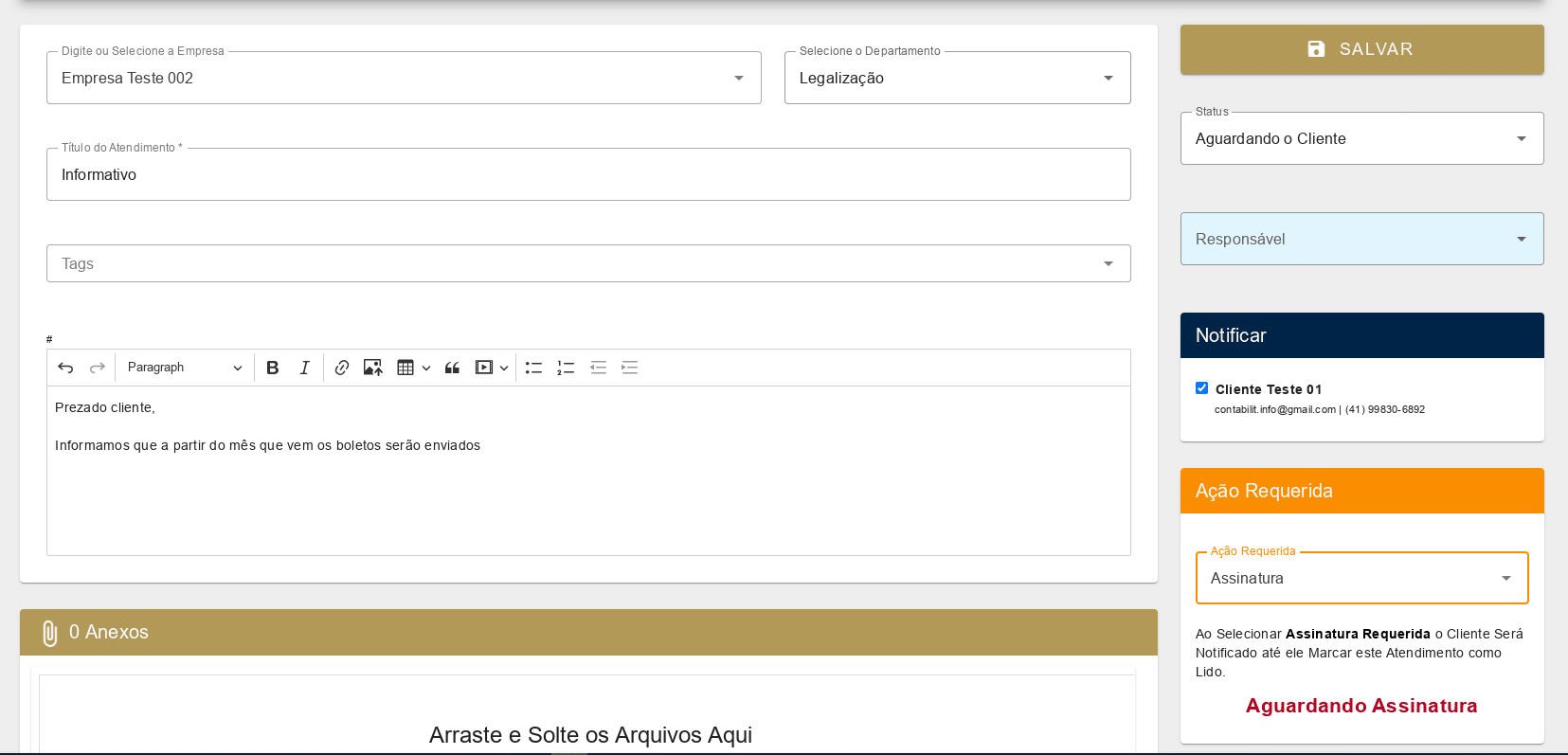Viewport: 1568px width, 755px height.
Task: Create a bulleted list
Action: (x=533, y=368)
